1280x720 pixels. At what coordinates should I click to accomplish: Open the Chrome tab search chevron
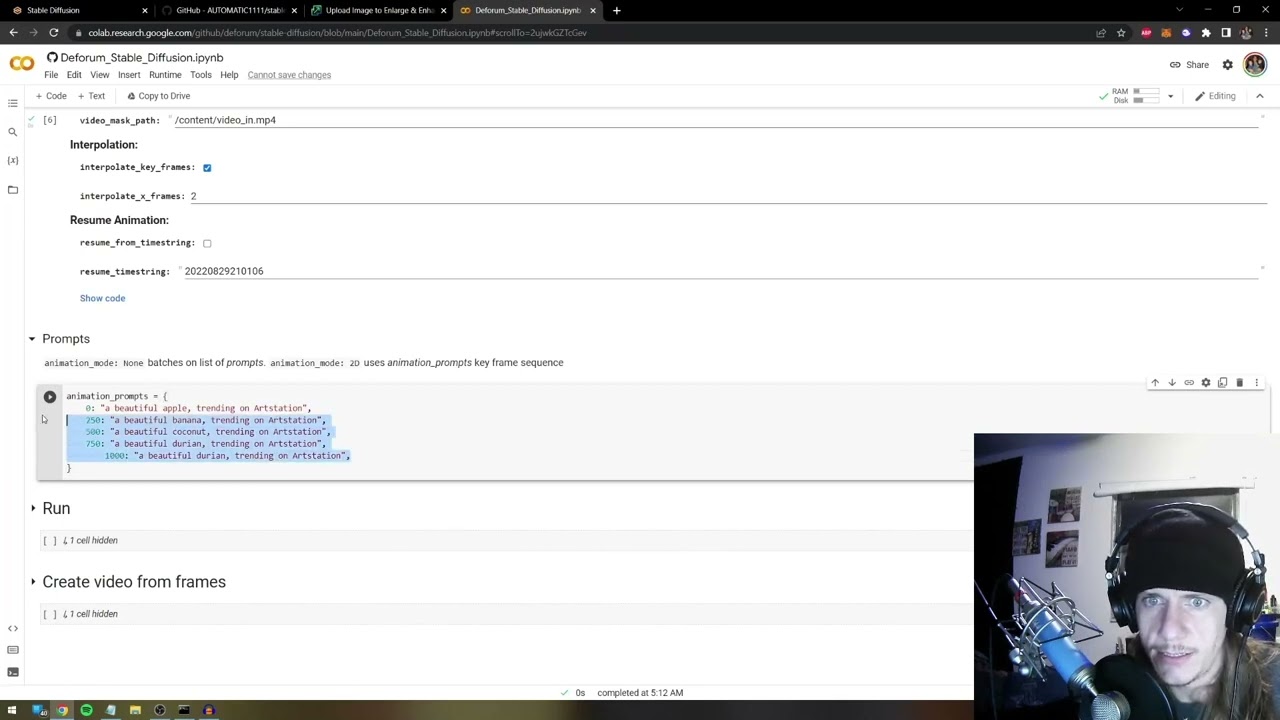point(1179,10)
